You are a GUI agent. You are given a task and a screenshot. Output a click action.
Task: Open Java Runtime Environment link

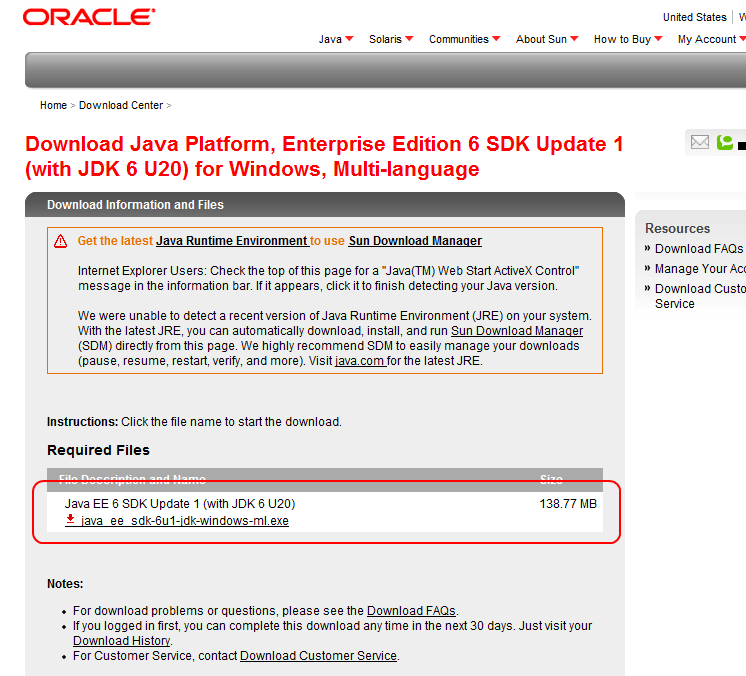pos(233,241)
